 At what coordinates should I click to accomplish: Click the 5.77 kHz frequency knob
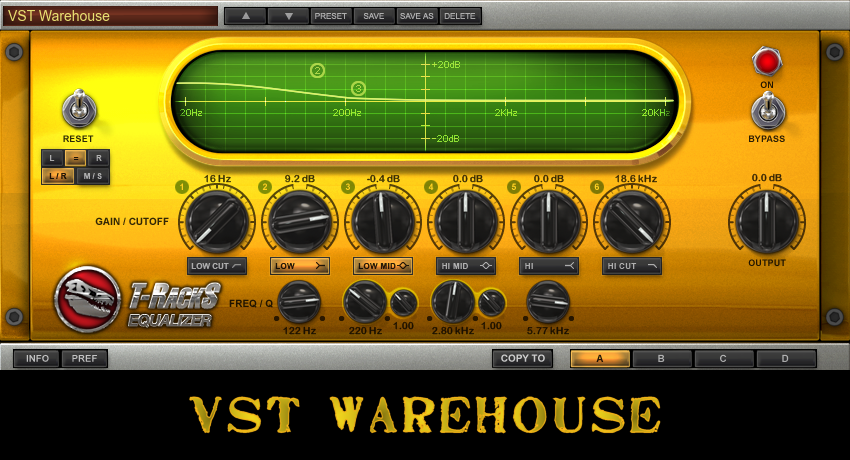click(548, 302)
